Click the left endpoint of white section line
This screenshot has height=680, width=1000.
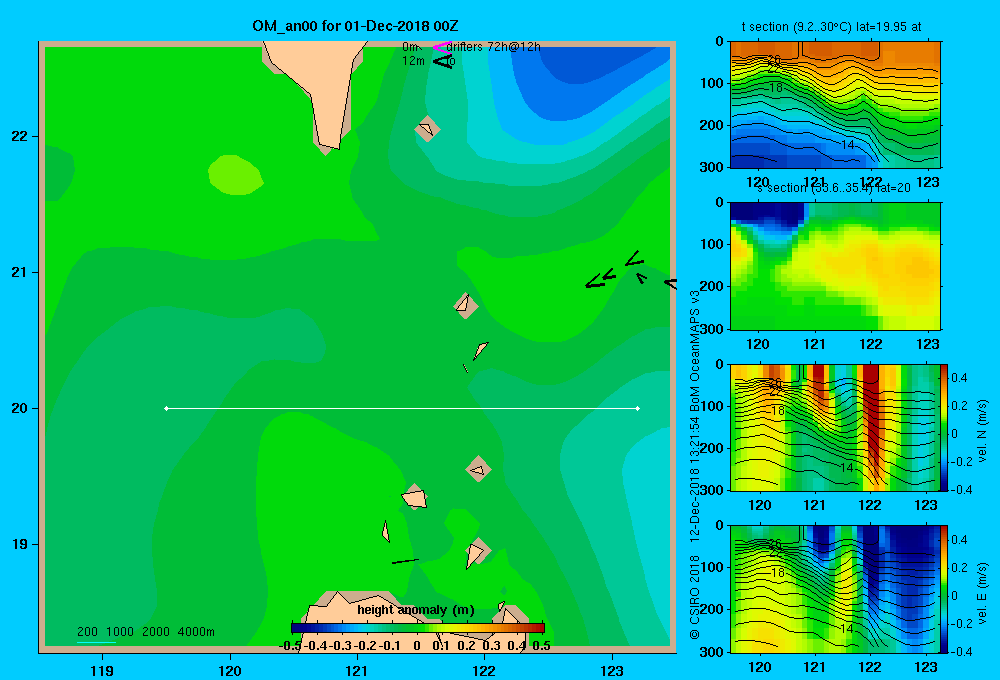tap(166, 408)
